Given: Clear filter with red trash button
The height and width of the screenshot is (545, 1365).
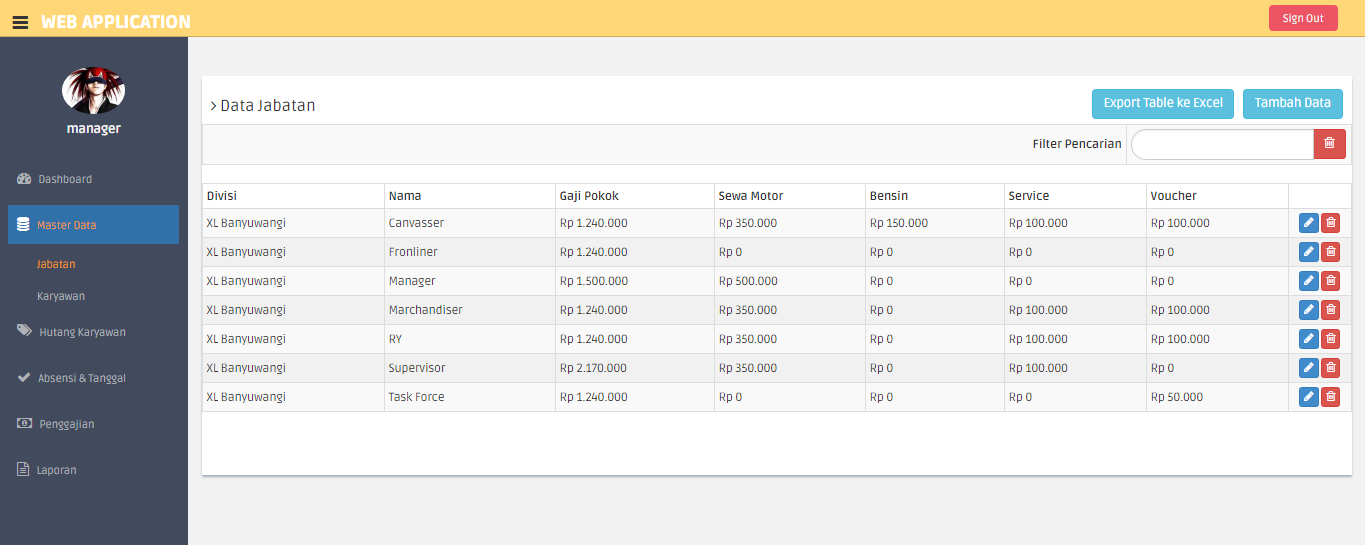Looking at the screenshot, I should [x=1329, y=144].
